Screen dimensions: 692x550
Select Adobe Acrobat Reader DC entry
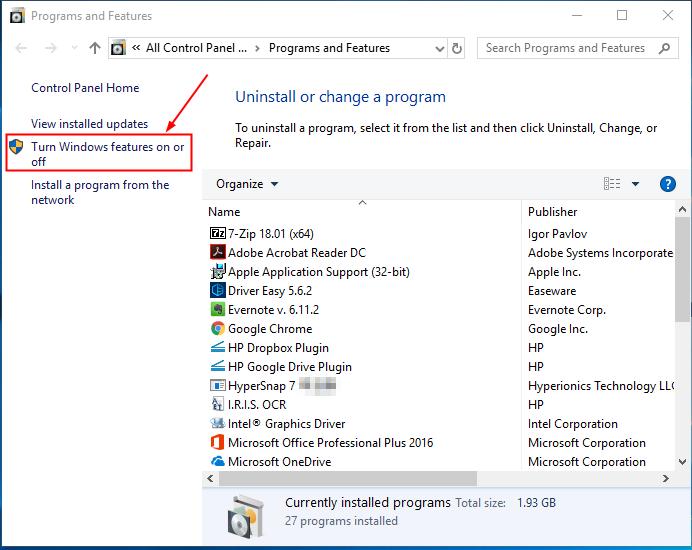click(x=297, y=252)
